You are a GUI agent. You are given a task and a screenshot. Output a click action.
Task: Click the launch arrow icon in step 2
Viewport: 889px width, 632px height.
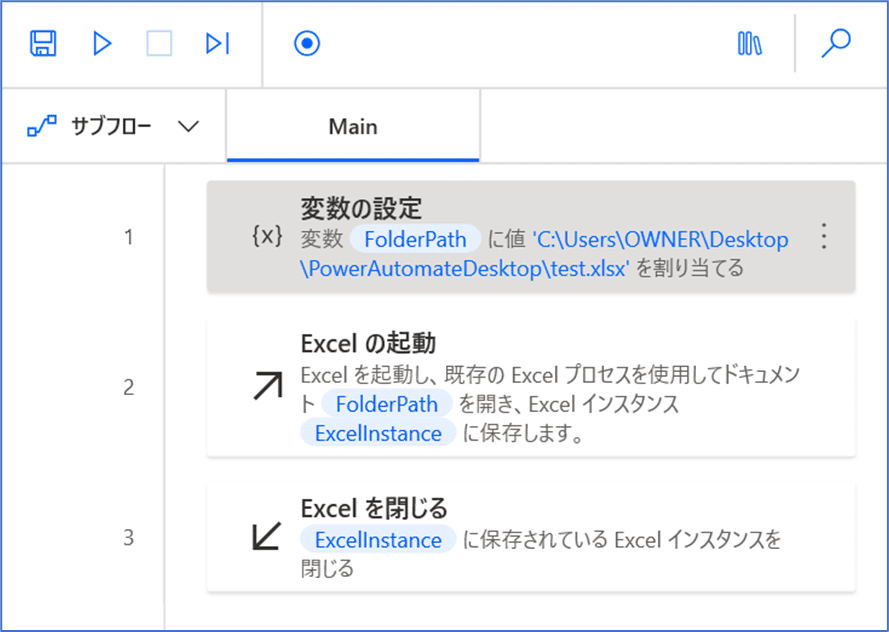tap(268, 386)
